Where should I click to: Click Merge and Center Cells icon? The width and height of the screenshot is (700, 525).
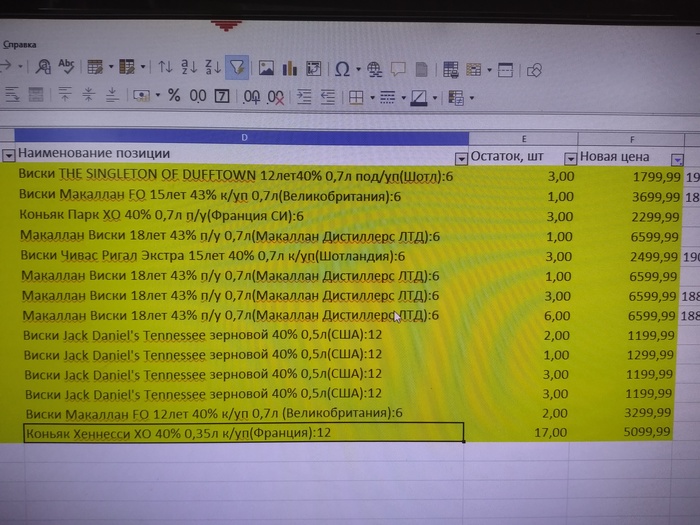[36, 95]
